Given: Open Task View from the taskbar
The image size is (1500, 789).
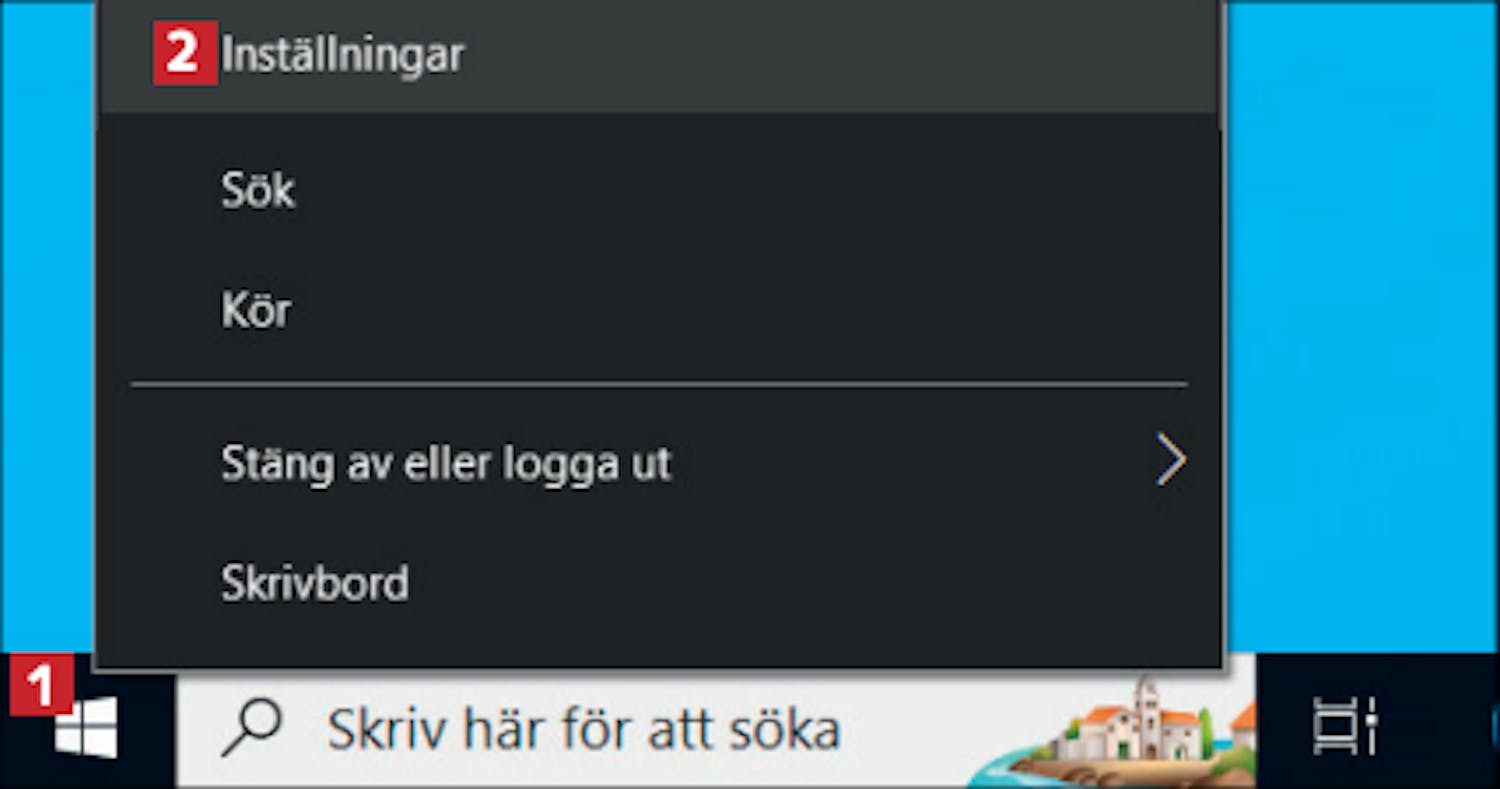Looking at the screenshot, I should tap(1345, 726).
